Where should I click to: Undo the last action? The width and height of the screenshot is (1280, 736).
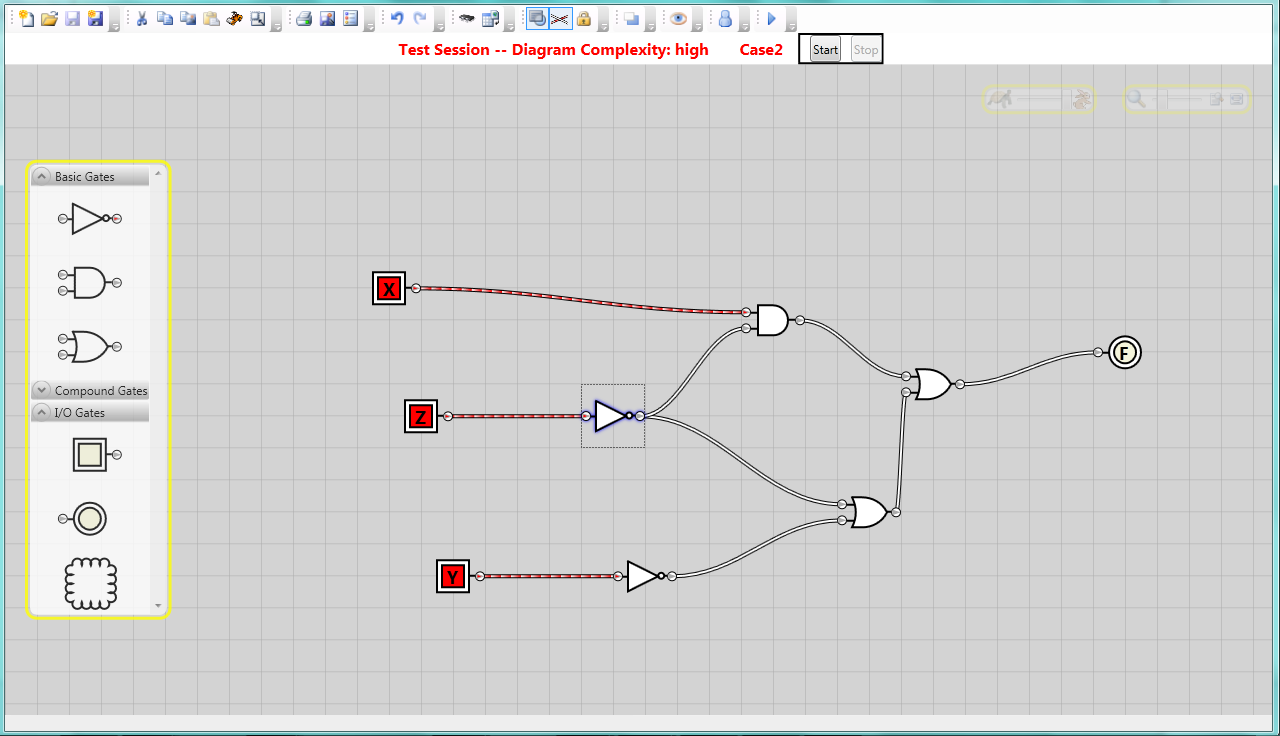tap(396, 18)
